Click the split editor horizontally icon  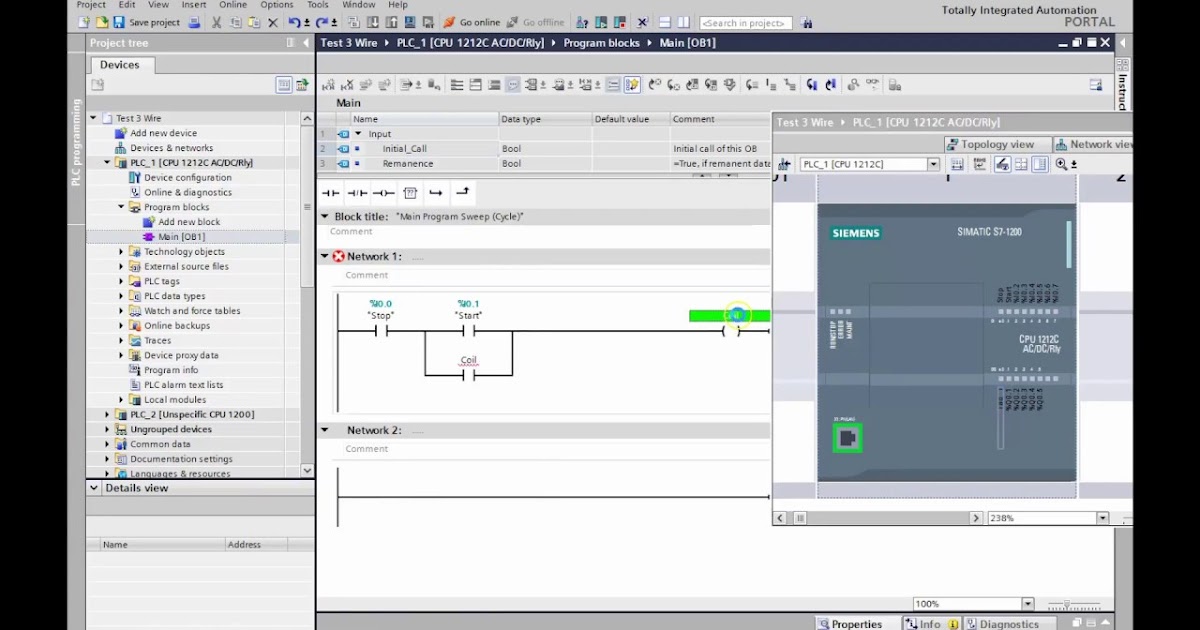pos(664,22)
